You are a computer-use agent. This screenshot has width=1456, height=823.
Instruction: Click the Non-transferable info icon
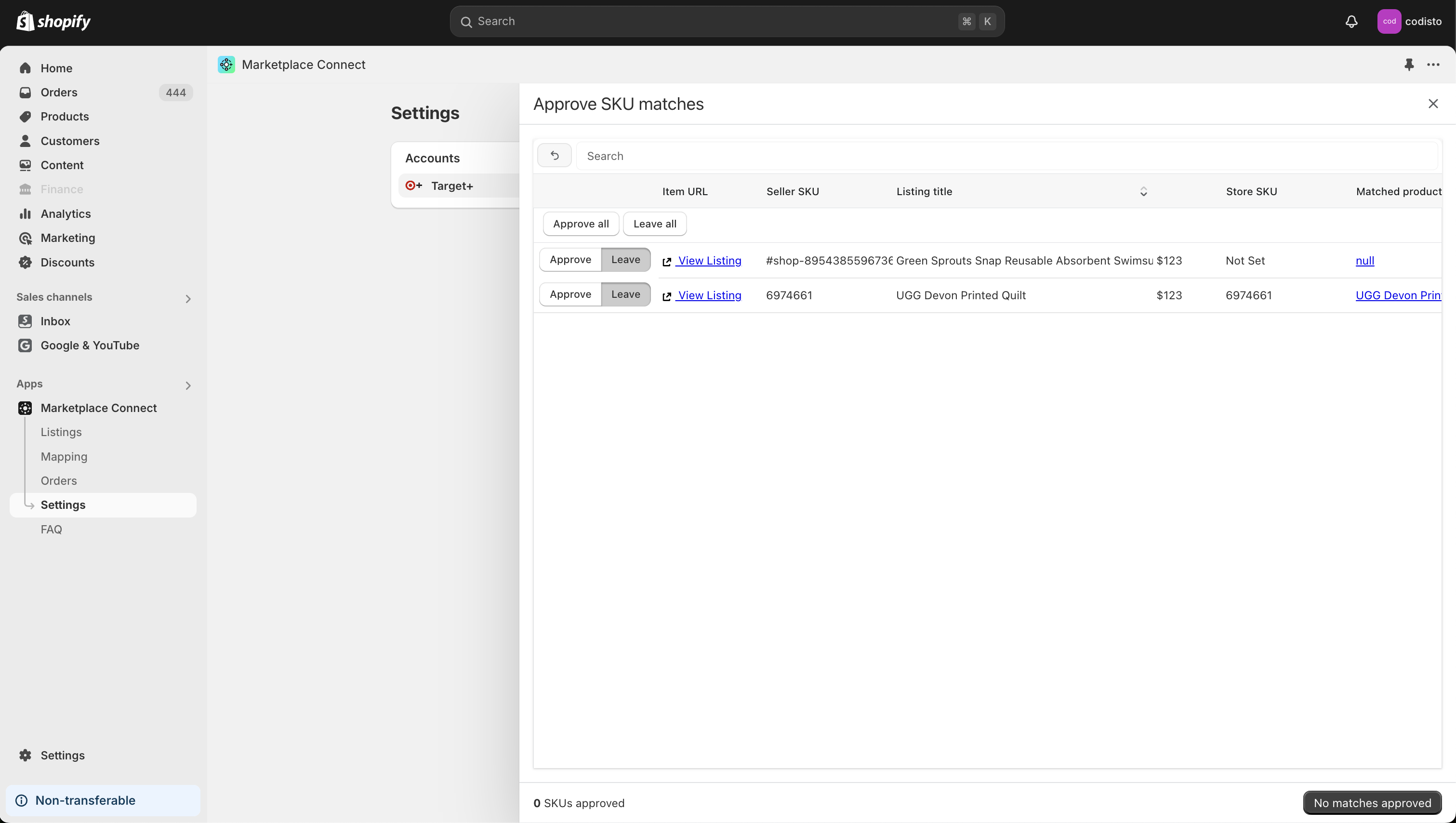coord(22,800)
